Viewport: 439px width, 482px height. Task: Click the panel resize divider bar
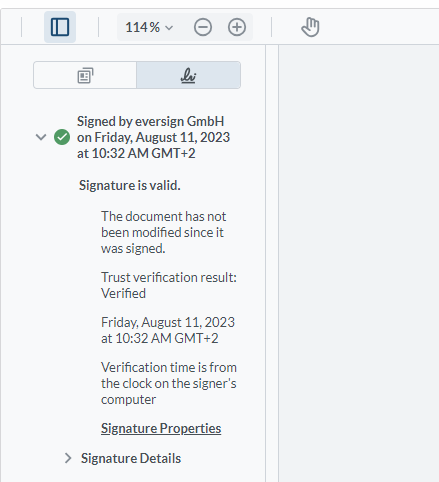click(x=272, y=263)
